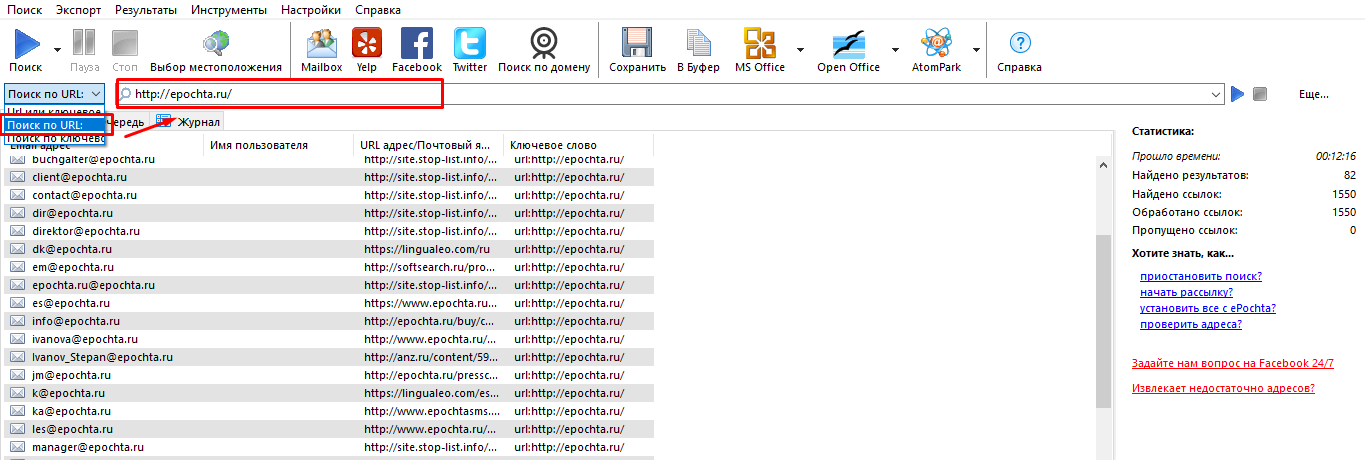The height and width of the screenshot is (460, 1365).
Task: Select row dir@epochta.ru
Action: click(x=330, y=213)
